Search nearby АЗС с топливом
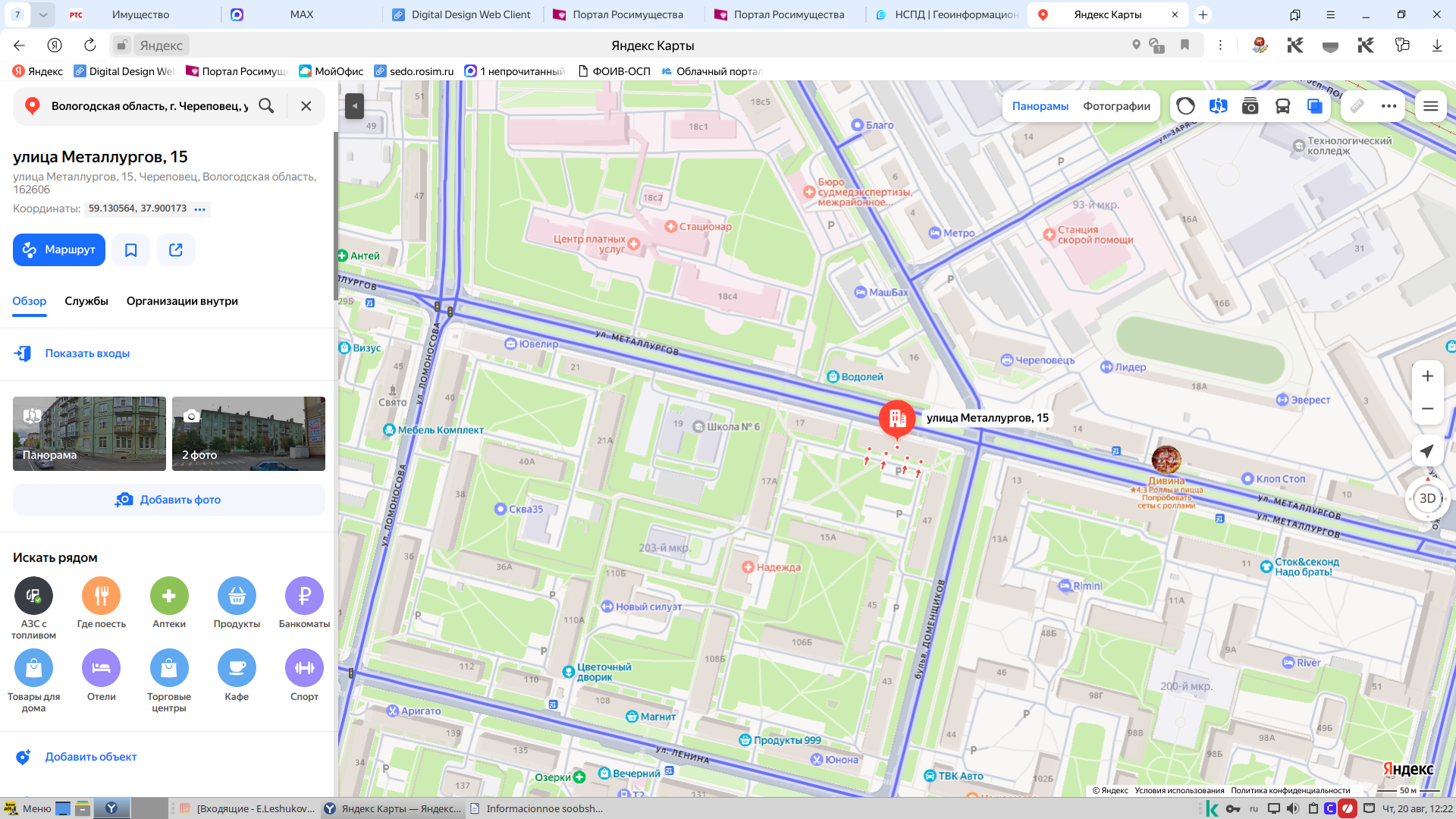 point(33,607)
